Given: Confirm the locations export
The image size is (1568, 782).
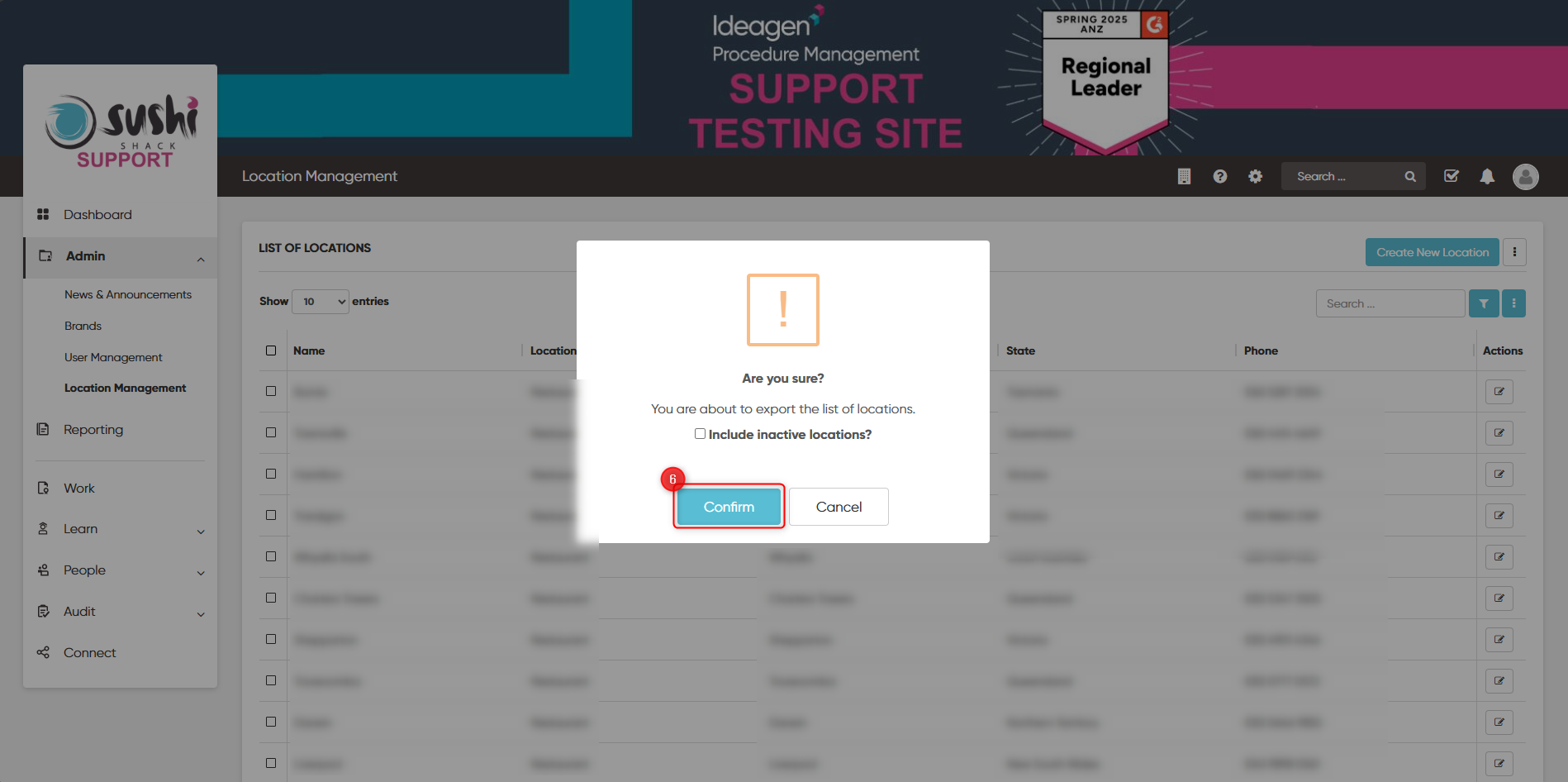Looking at the screenshot, I should (x=729, y=507).
